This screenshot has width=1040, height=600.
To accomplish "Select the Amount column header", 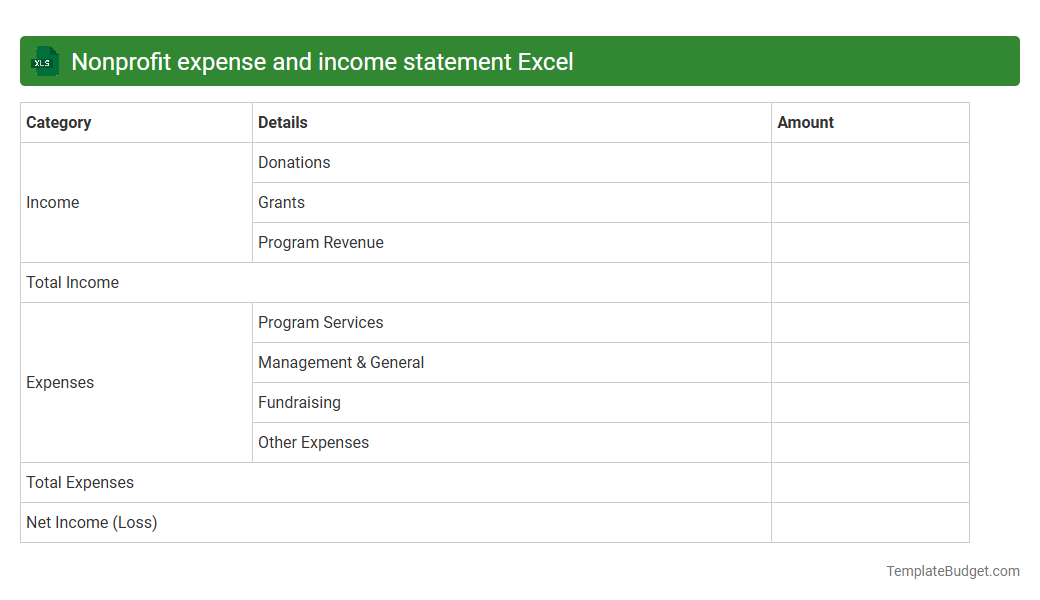I will coord(806,122).
